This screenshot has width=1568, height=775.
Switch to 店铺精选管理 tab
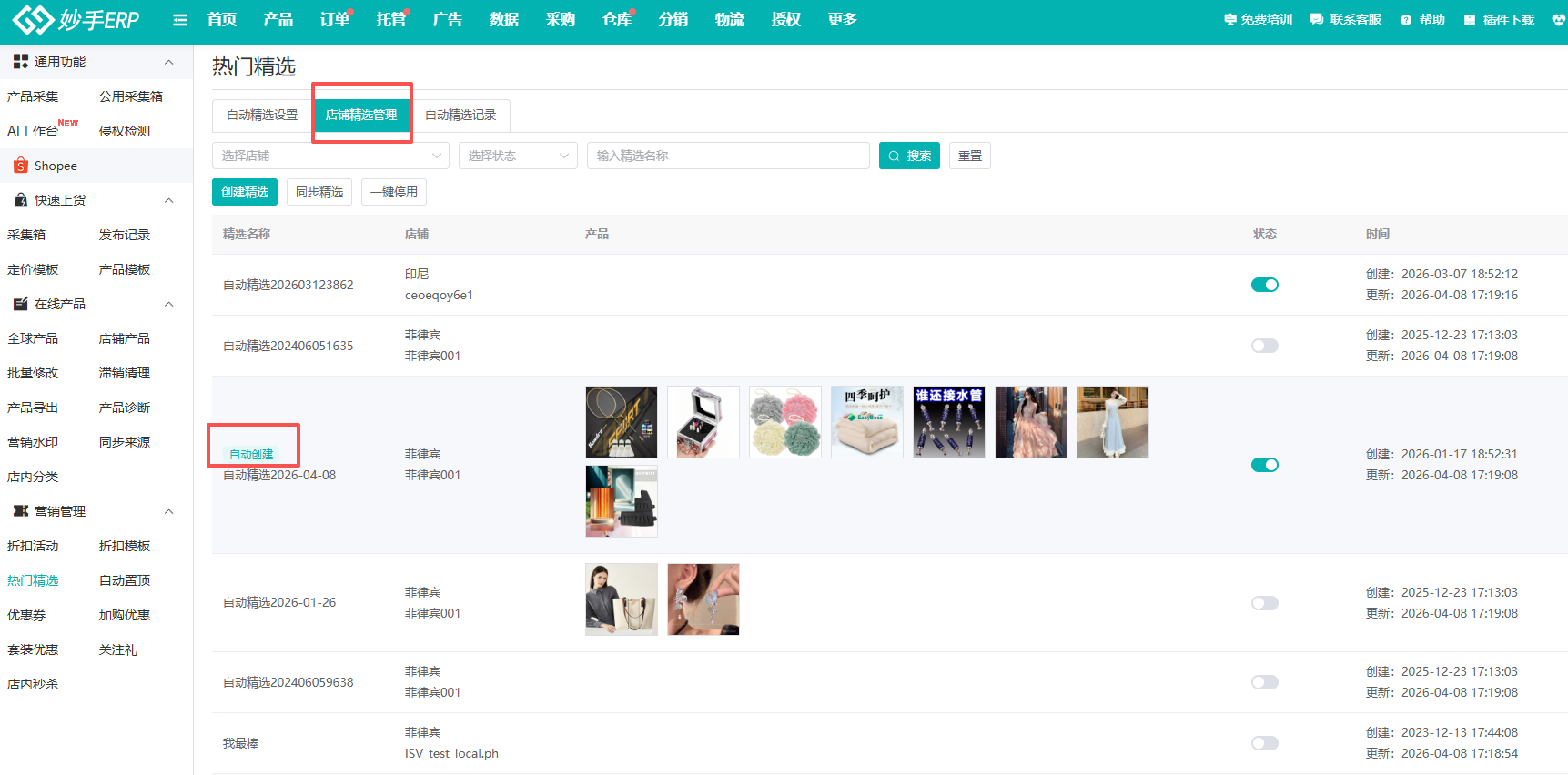361,116
